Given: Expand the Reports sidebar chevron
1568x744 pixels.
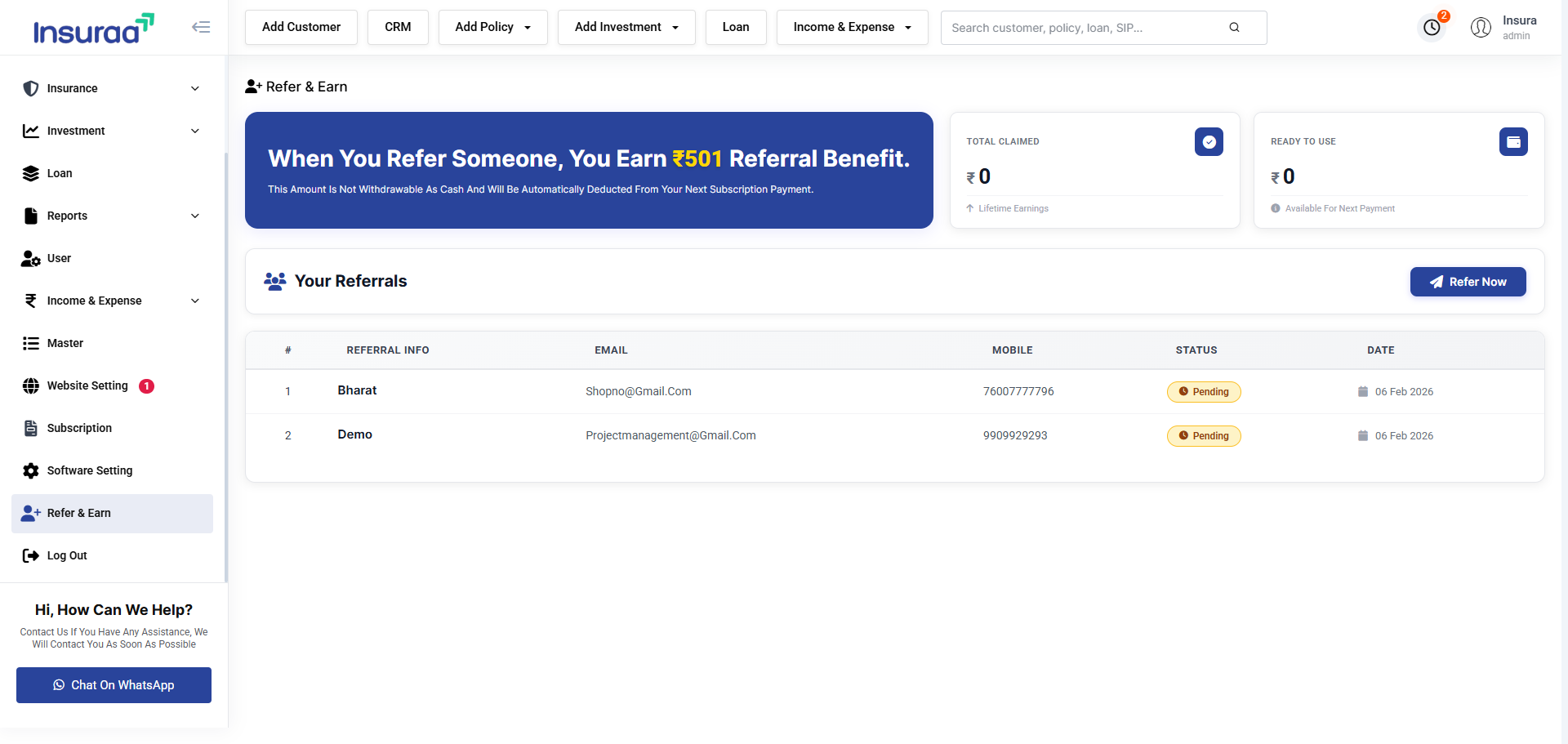Looking at the screenshot, I should click(x=195, y=216).
